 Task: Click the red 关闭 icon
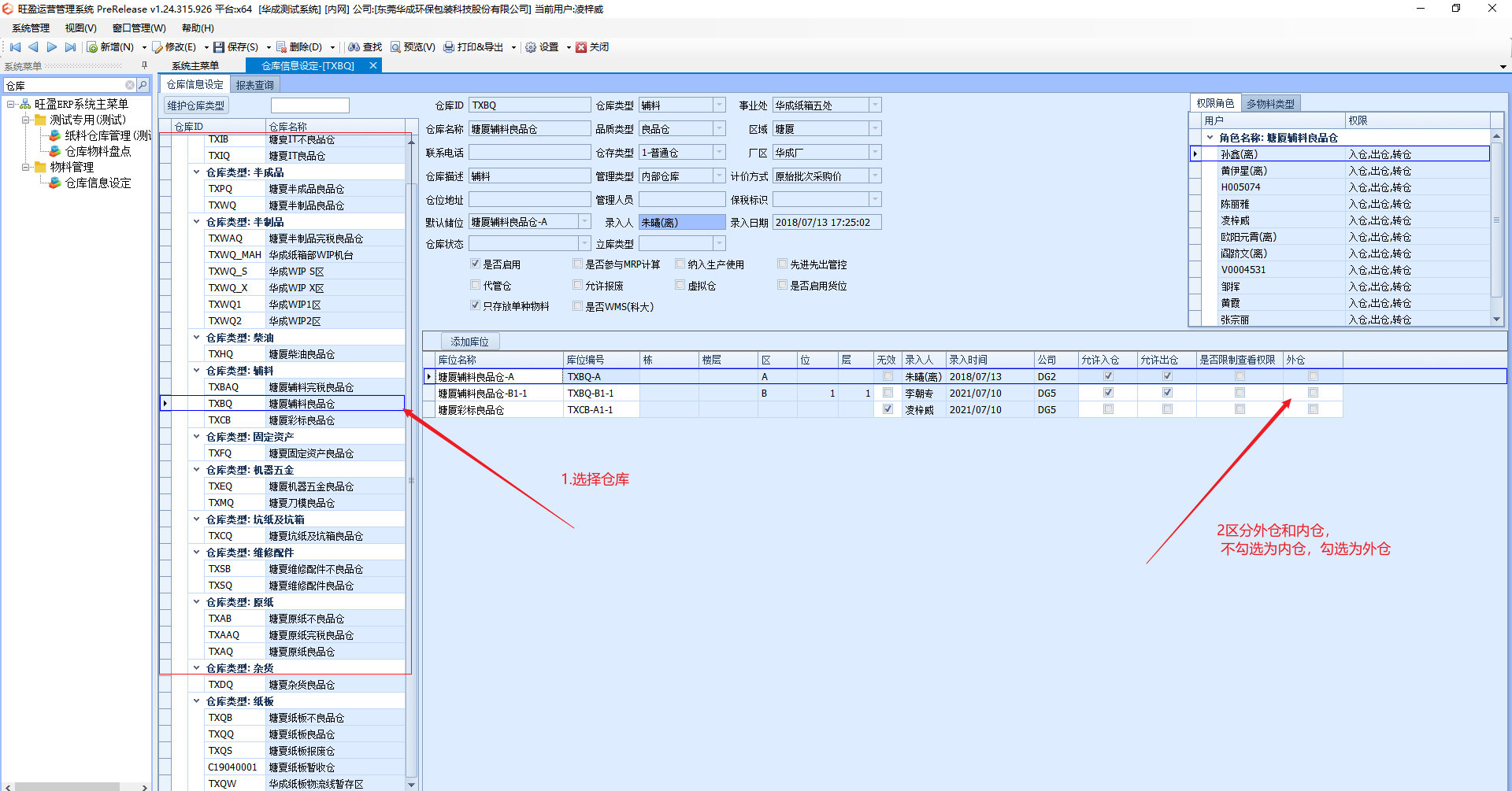[581, 47]
